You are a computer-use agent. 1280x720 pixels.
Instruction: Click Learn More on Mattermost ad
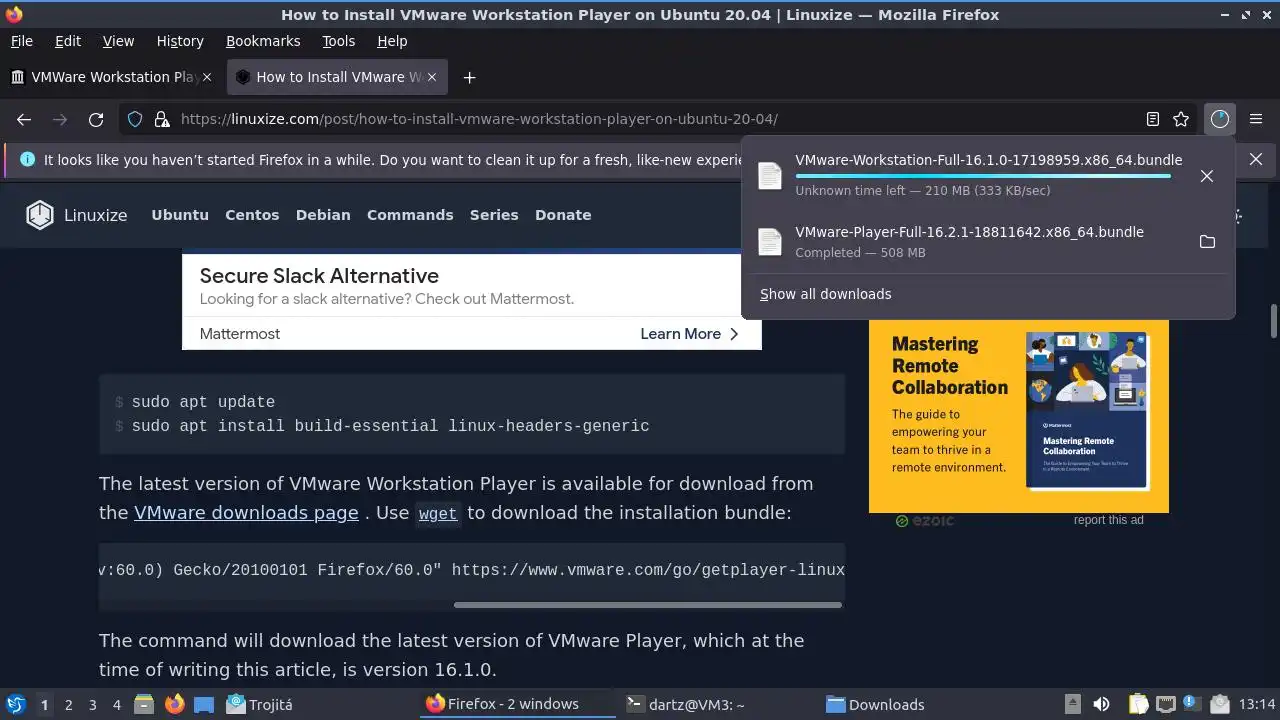[x=689, y=334]
